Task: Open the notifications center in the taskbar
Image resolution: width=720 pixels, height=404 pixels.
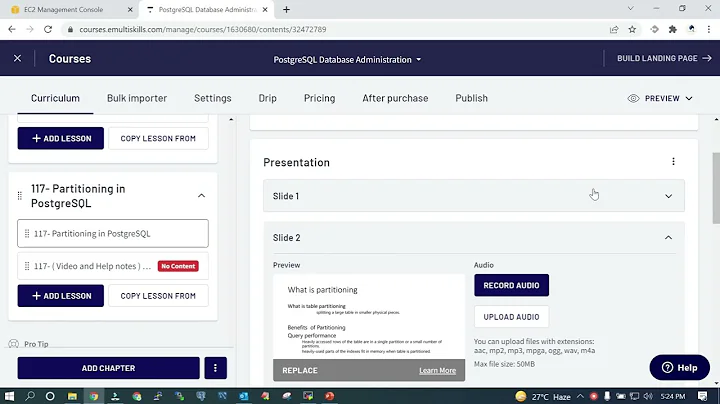Action: tap(703, 396)
